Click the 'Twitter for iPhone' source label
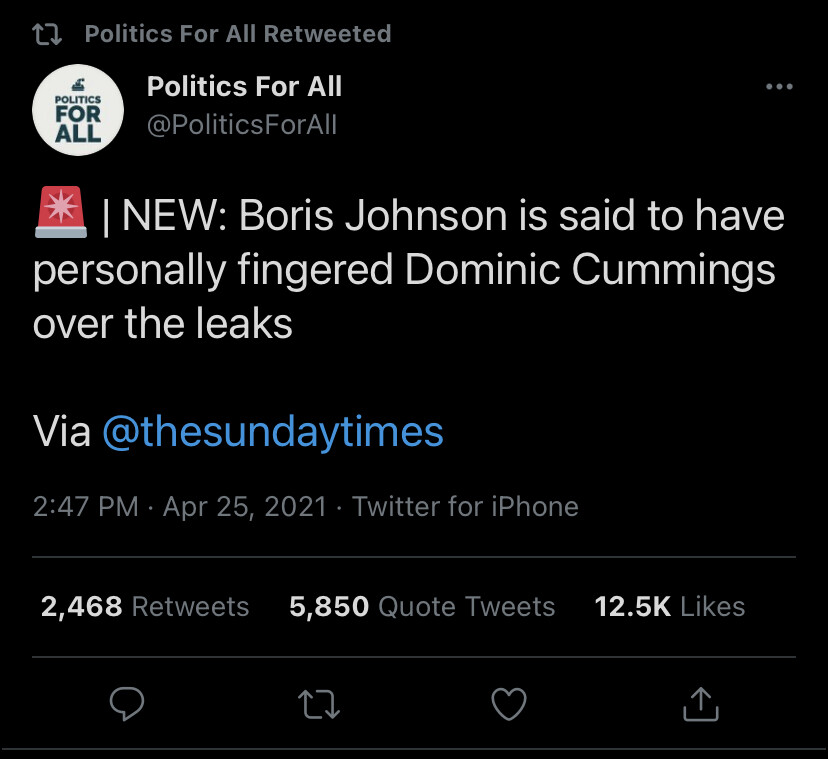 pos(465,506)
